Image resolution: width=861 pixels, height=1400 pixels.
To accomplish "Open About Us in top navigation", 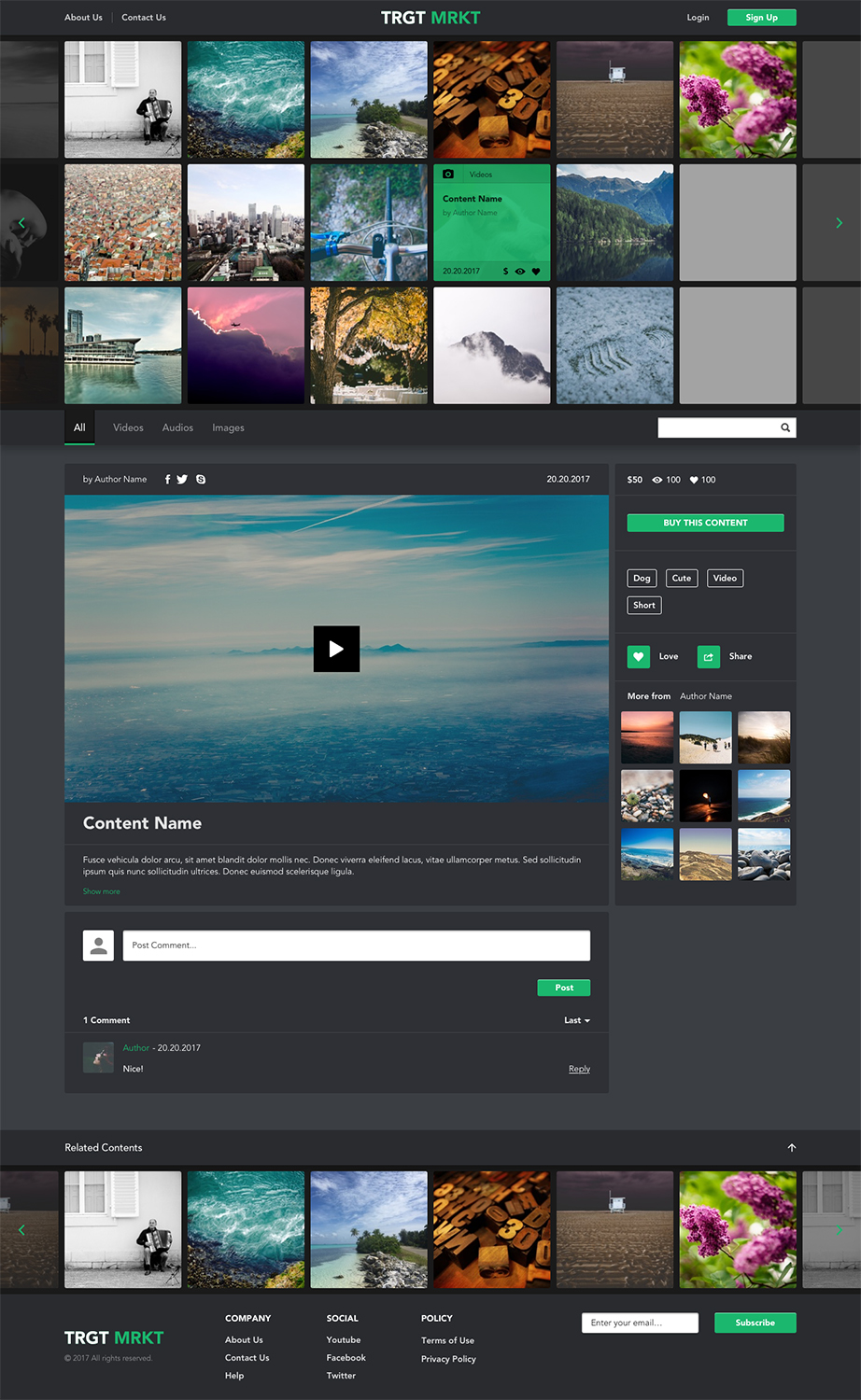I will (83, 17).
